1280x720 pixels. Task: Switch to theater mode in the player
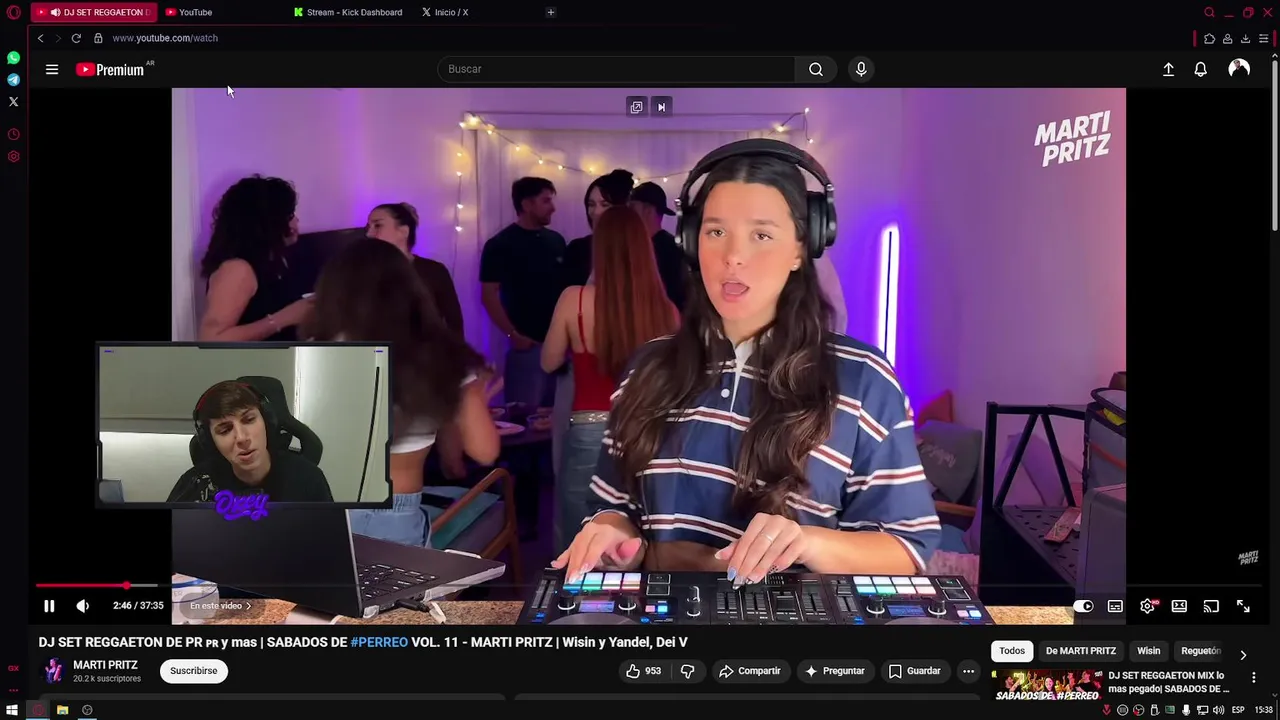click(x=1179, y=606)
